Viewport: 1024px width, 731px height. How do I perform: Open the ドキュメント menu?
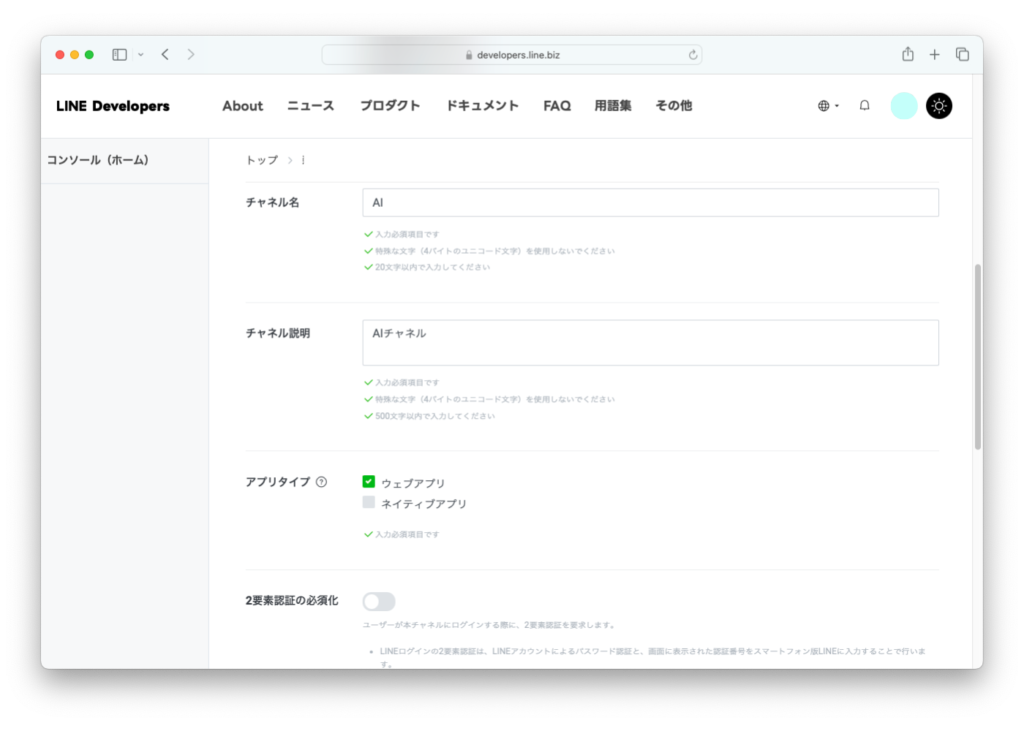(x=482, y=106)
